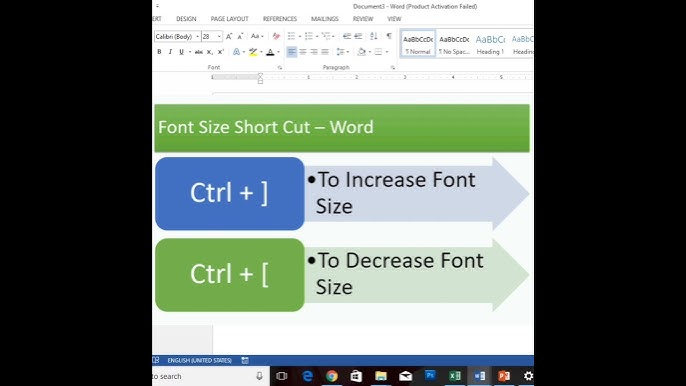The height and width of the screenshot is (386, 686).
Task: Open PowerPoint from the taskbar
Action: [504, 376]
